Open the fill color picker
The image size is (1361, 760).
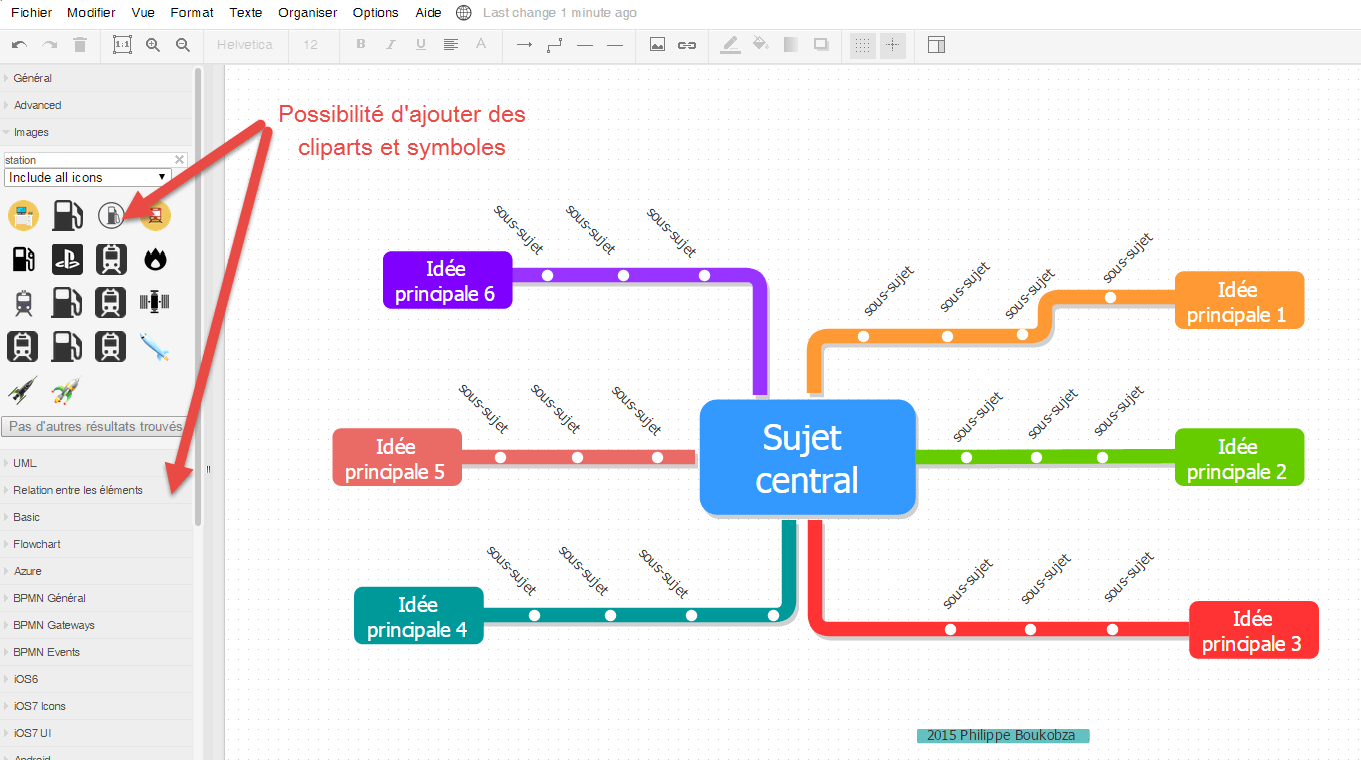tap(759, 45)
